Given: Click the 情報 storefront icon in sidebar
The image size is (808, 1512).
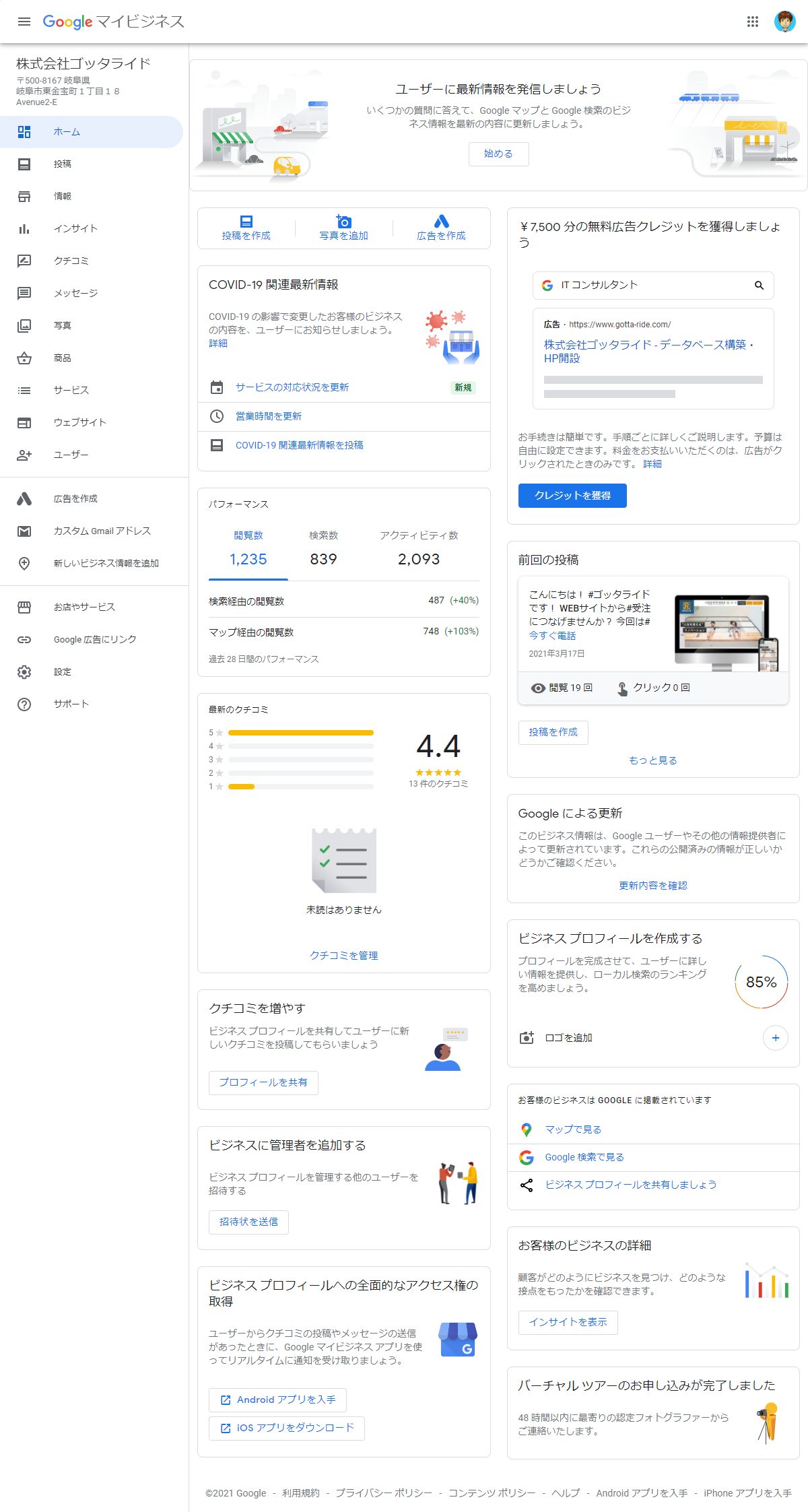Looking at the screenshot, I should [24, 197].
